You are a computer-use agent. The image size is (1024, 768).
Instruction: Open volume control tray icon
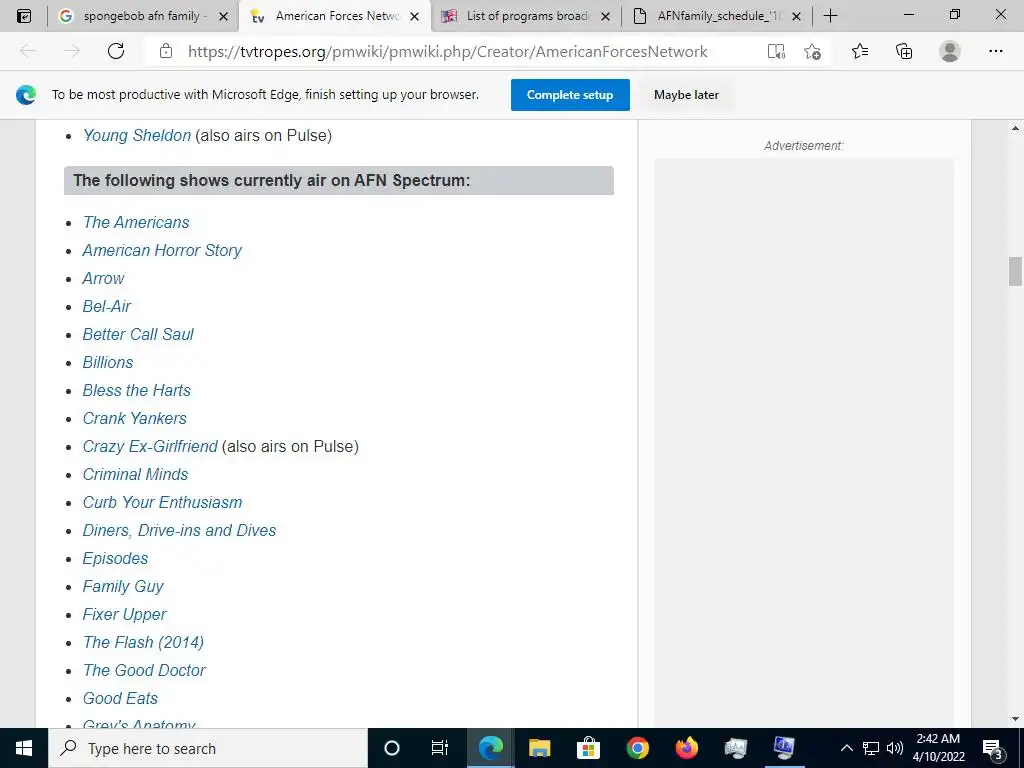[895, 748]
